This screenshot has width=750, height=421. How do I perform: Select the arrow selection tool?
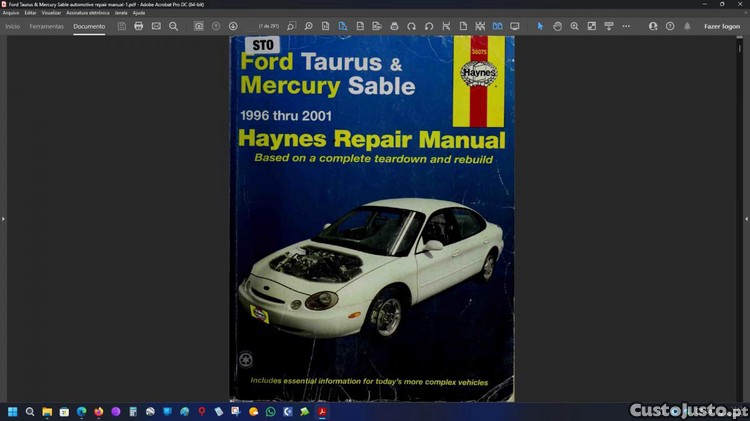pos(540,26)
